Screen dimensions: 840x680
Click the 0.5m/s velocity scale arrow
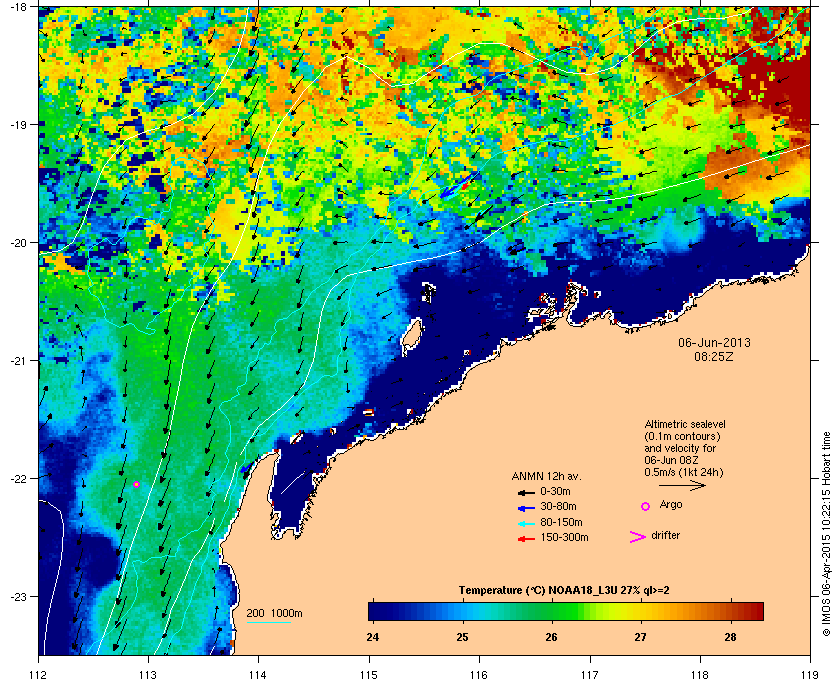(682, 485)
